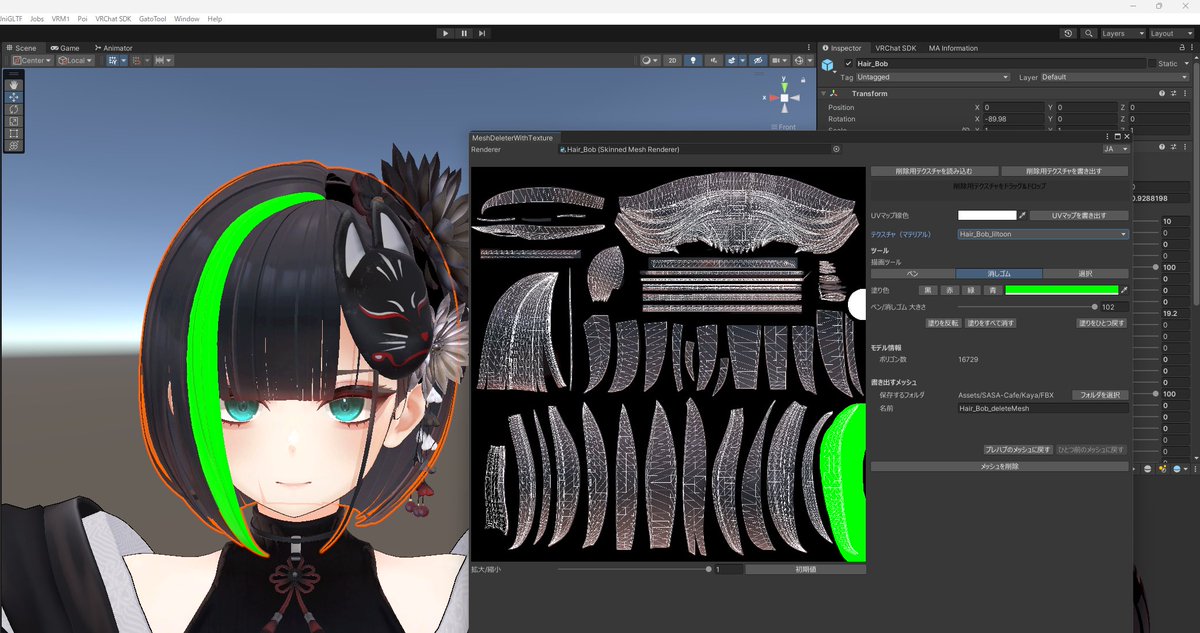The image size is (1200, 633).
Task: Click the pen/eraser size slider handle
Action: pyautogui.click(x=1094, y=307)
